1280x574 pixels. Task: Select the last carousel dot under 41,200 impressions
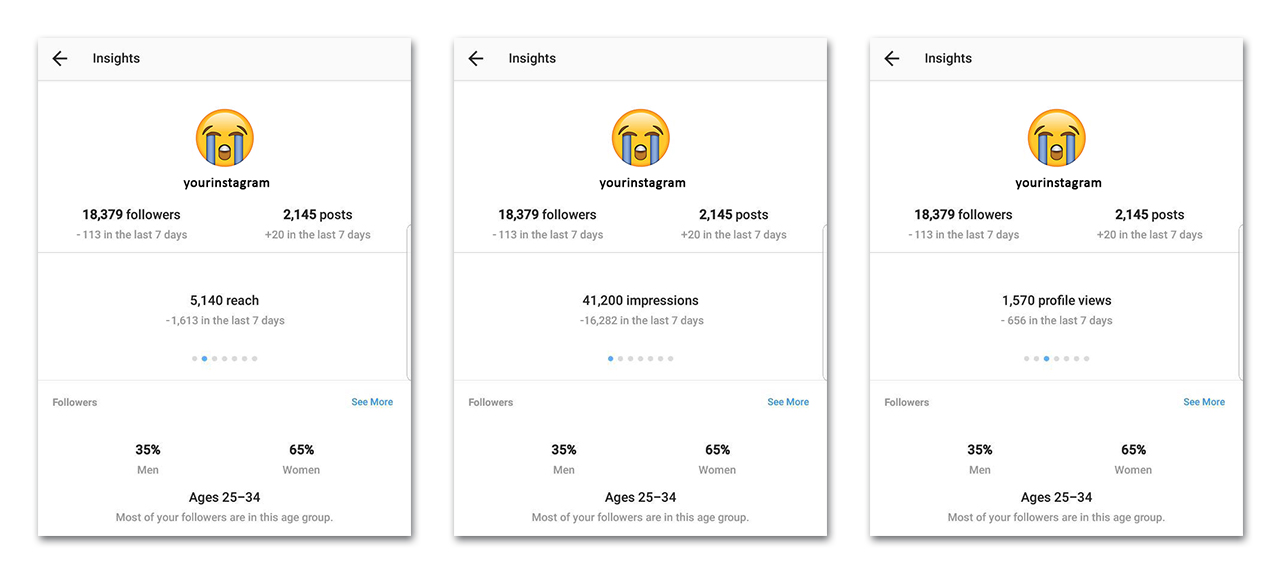pyautogui.click(x=671, y=358)
